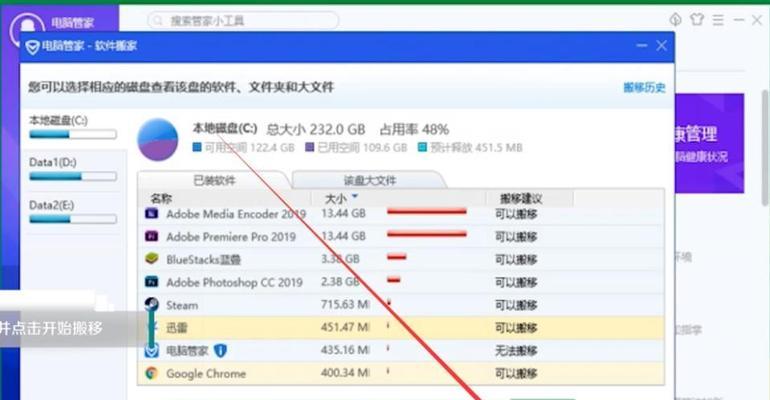The width and height of the screenshot is (770, 400).
Task: Click the 预计释放 451.5 MB legend
Action: coord(470,147)
